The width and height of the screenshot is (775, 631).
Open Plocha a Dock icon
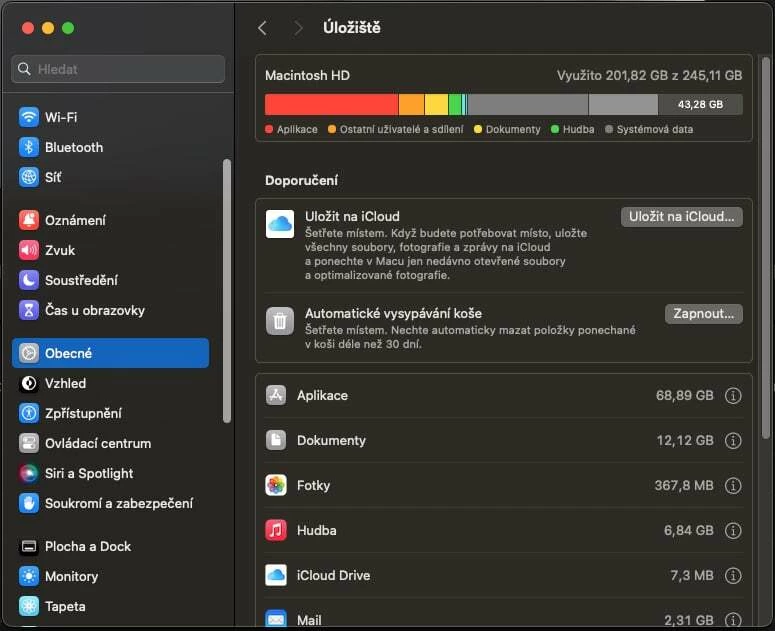[29, 547]
